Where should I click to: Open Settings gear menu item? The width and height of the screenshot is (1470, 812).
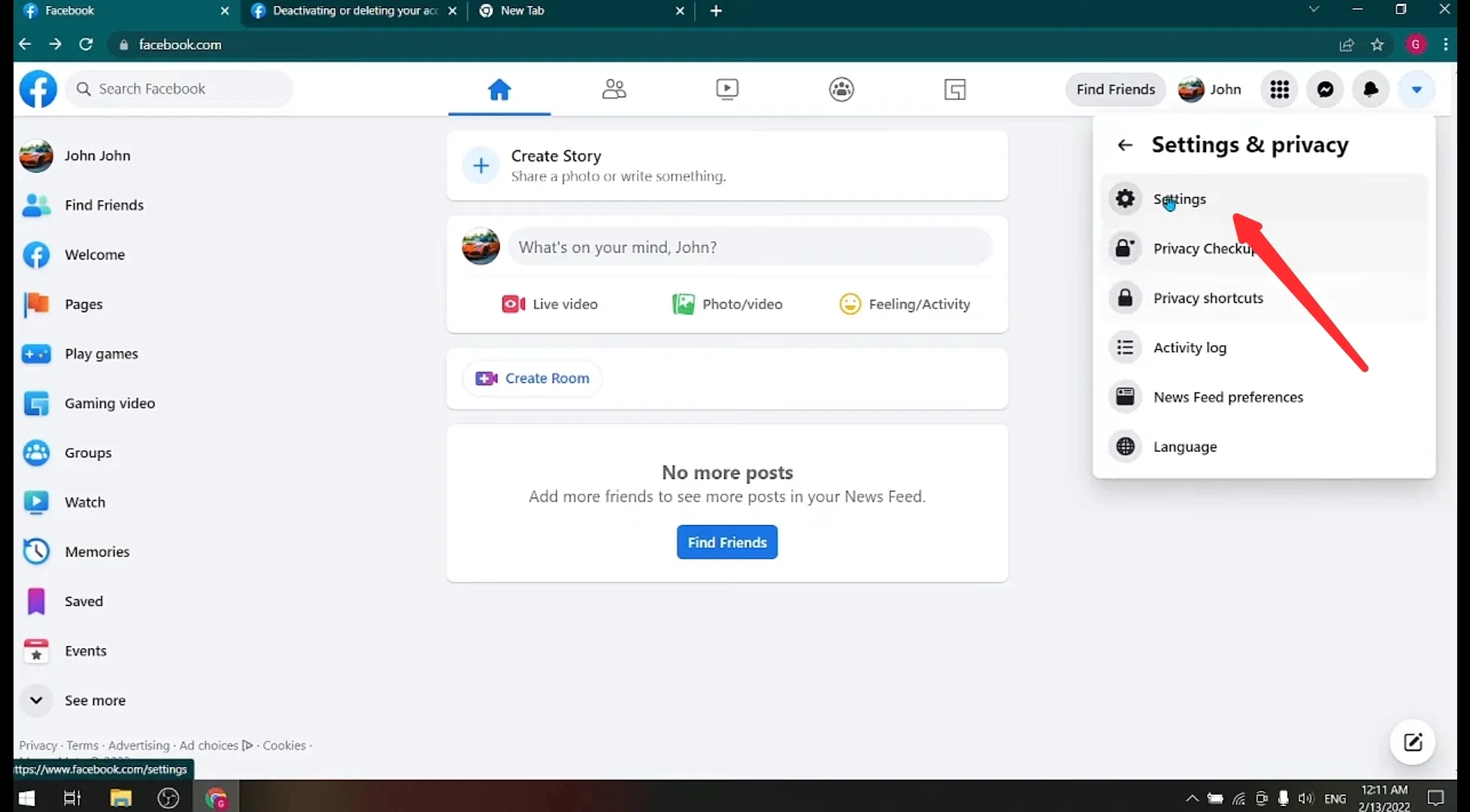point(1264,198)
